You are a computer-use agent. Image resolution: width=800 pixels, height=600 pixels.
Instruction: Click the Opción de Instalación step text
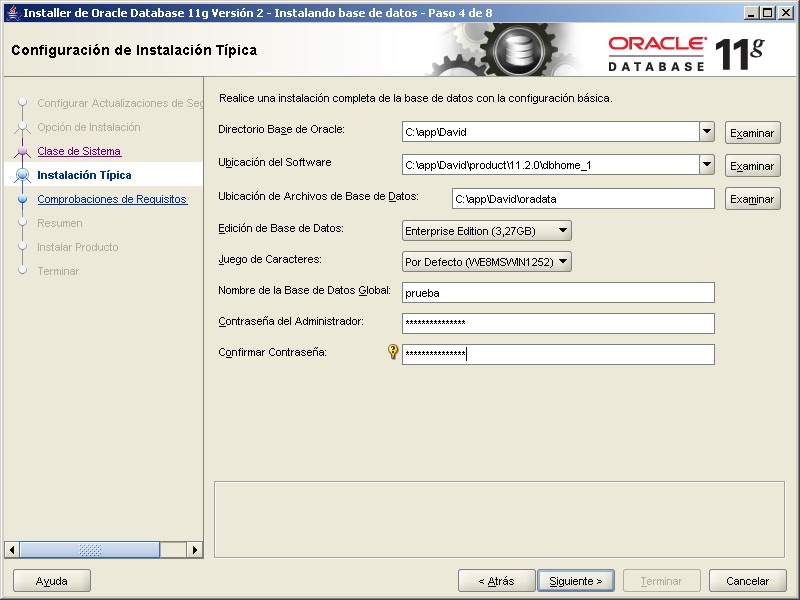(89, 127)
